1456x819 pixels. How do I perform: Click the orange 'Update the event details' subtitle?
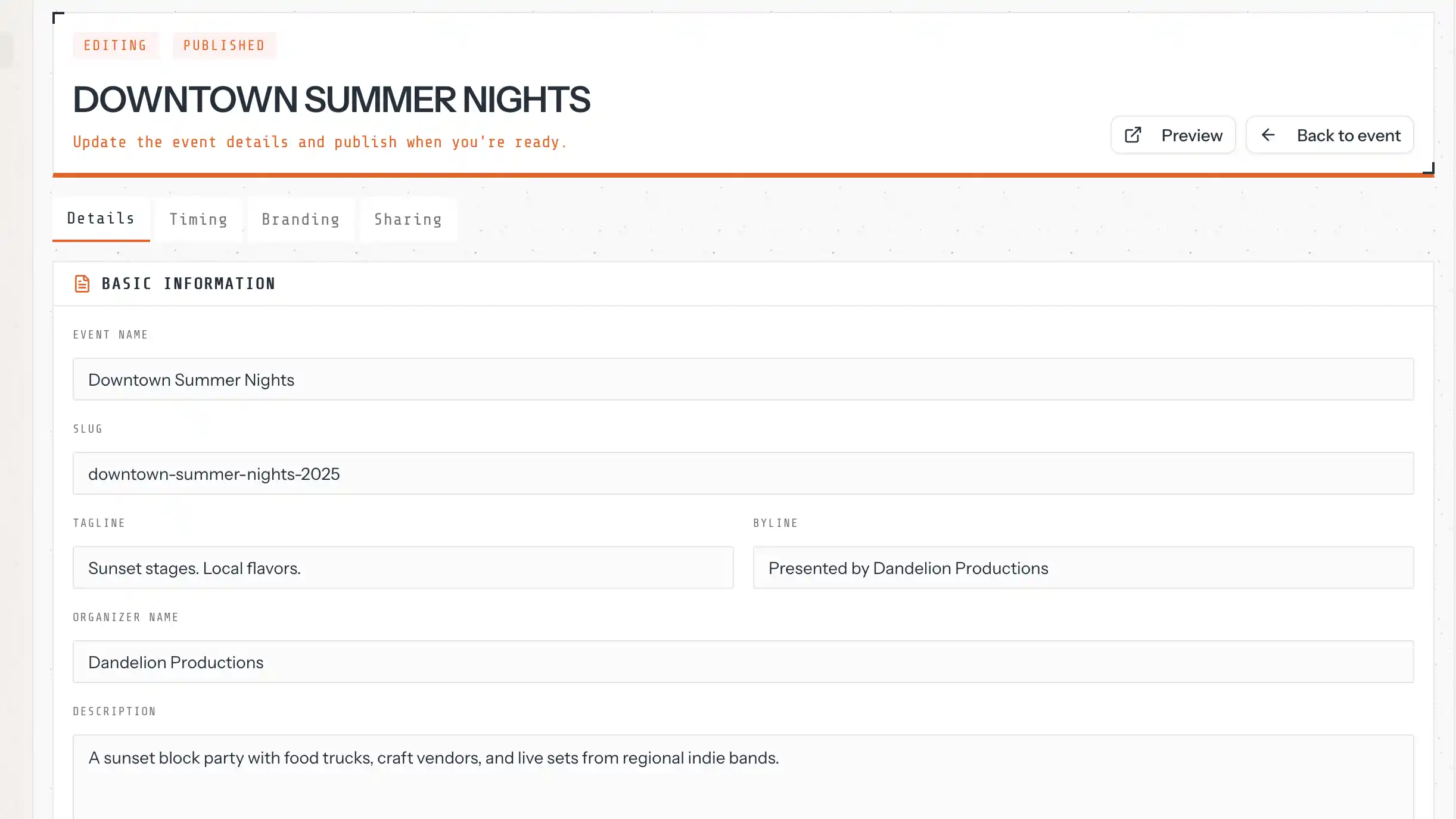(x=319, y=142)
